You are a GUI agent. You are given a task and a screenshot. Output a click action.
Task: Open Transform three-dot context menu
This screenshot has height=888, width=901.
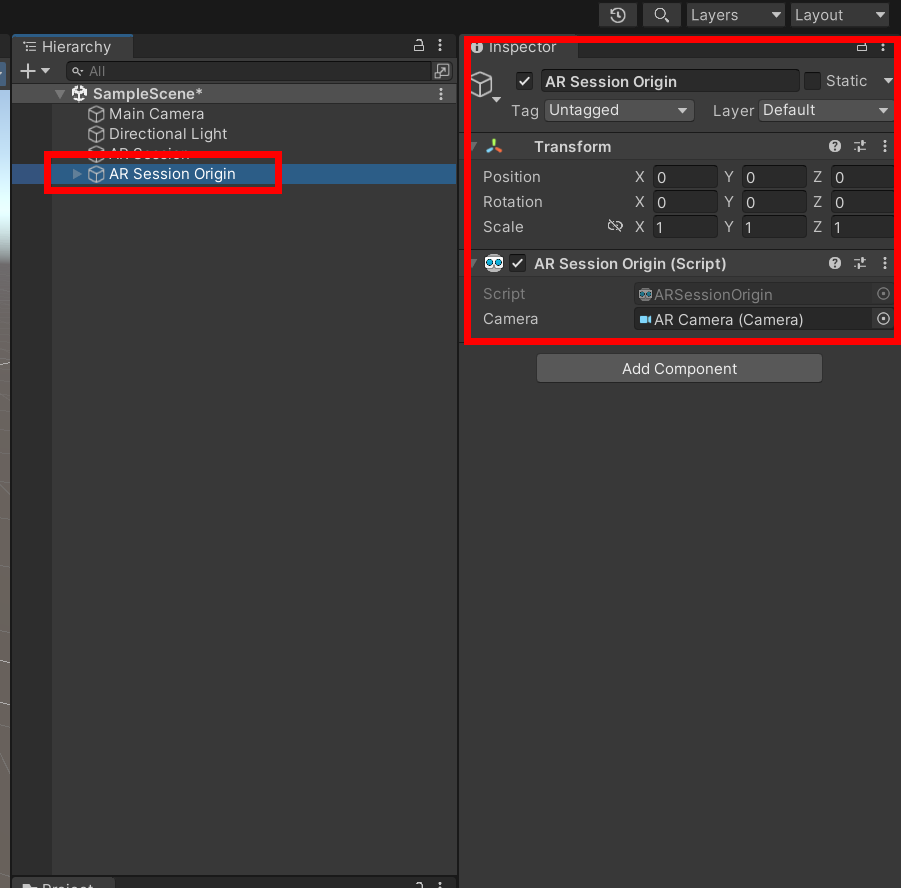[884, 147]
